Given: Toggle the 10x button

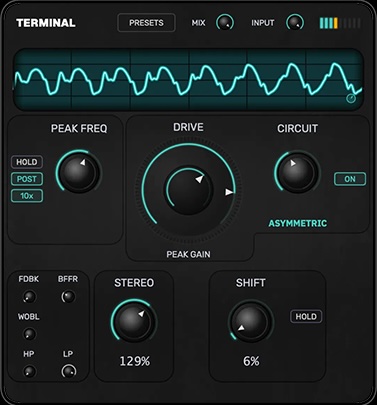Looking at the screenshot, I should (27, 196).
